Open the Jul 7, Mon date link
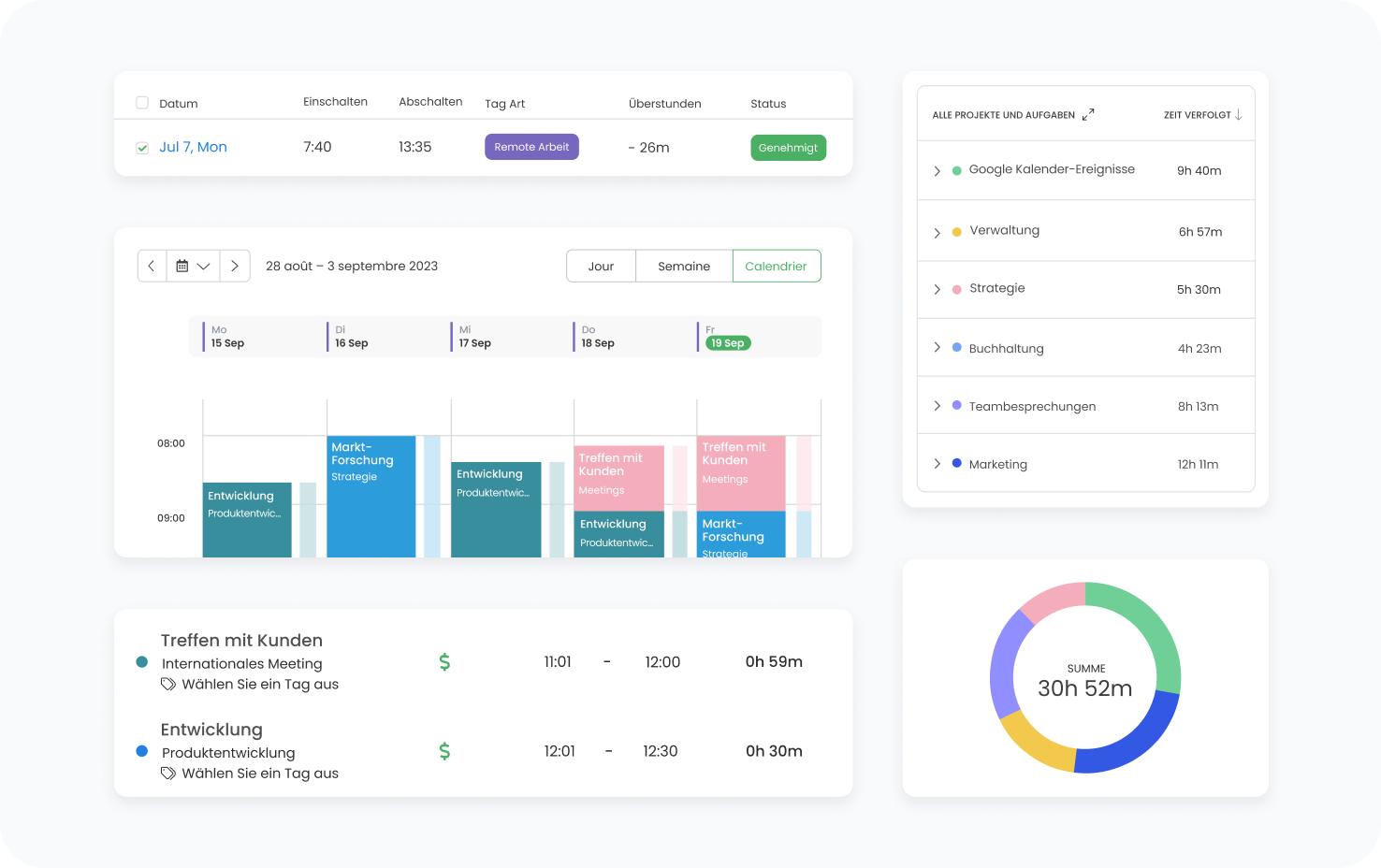 pyautogui.click(x=193, y=147)
